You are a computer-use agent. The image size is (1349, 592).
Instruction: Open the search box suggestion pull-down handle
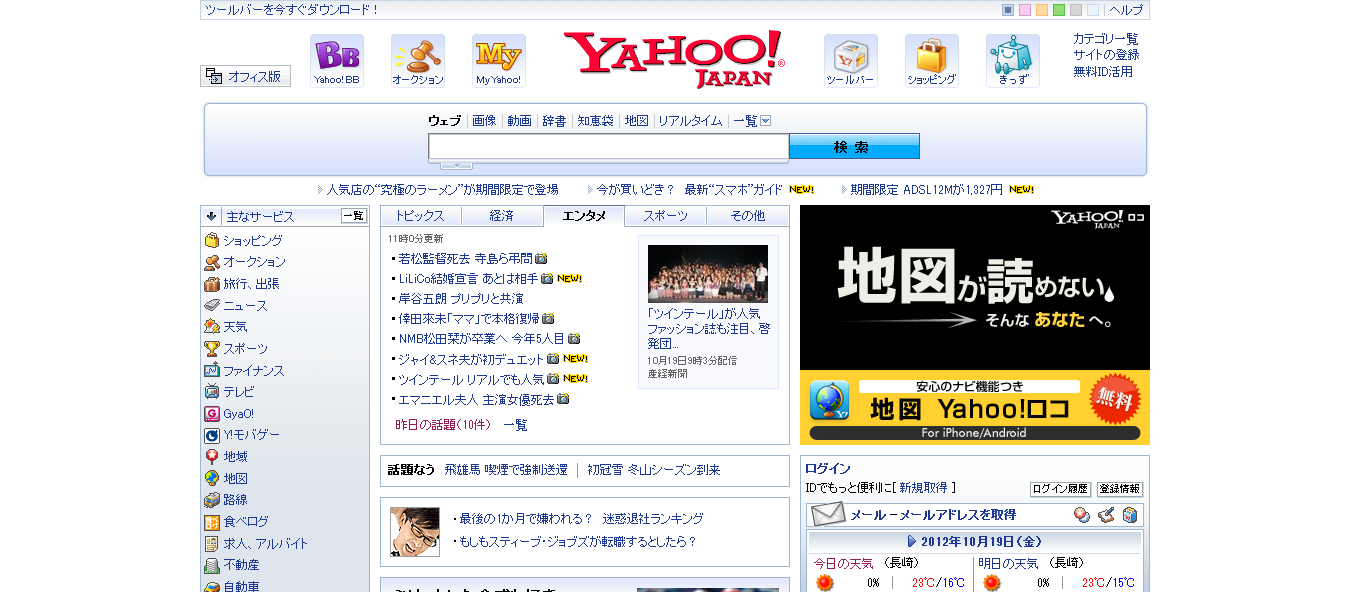[x=456, y=165]
